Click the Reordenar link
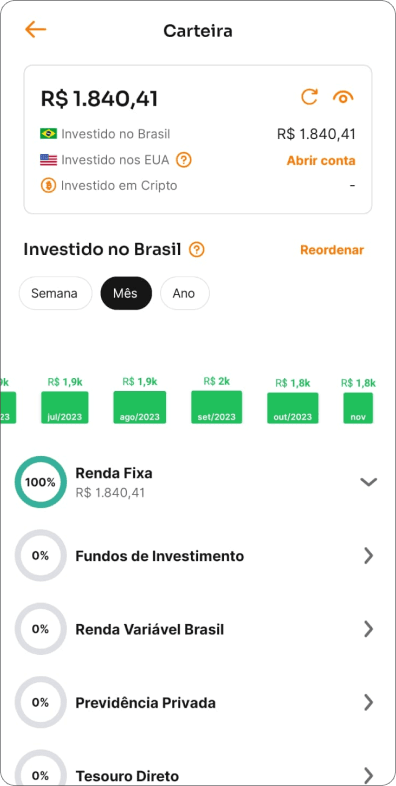The image size is (396, 786). (x=332, y=250)
